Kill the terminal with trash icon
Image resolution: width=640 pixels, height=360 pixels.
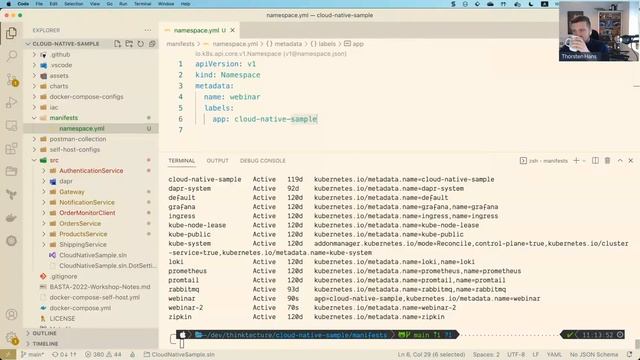click(x=607, y=160)
